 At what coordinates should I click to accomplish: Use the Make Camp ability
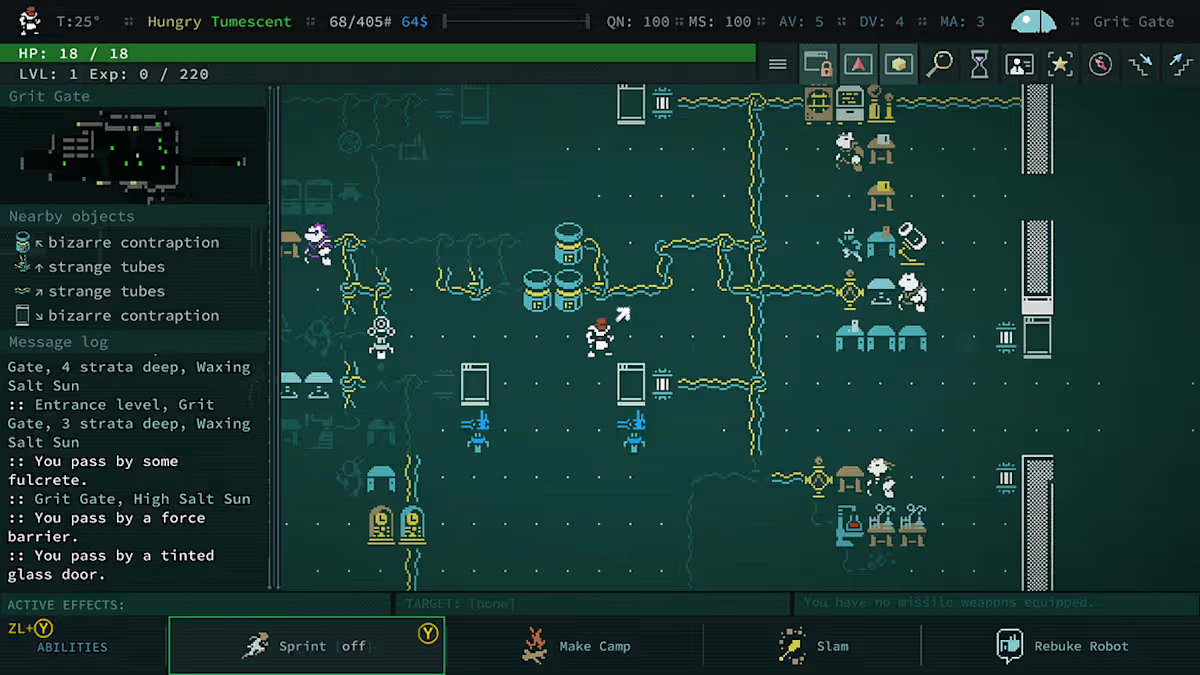[576, 646]
